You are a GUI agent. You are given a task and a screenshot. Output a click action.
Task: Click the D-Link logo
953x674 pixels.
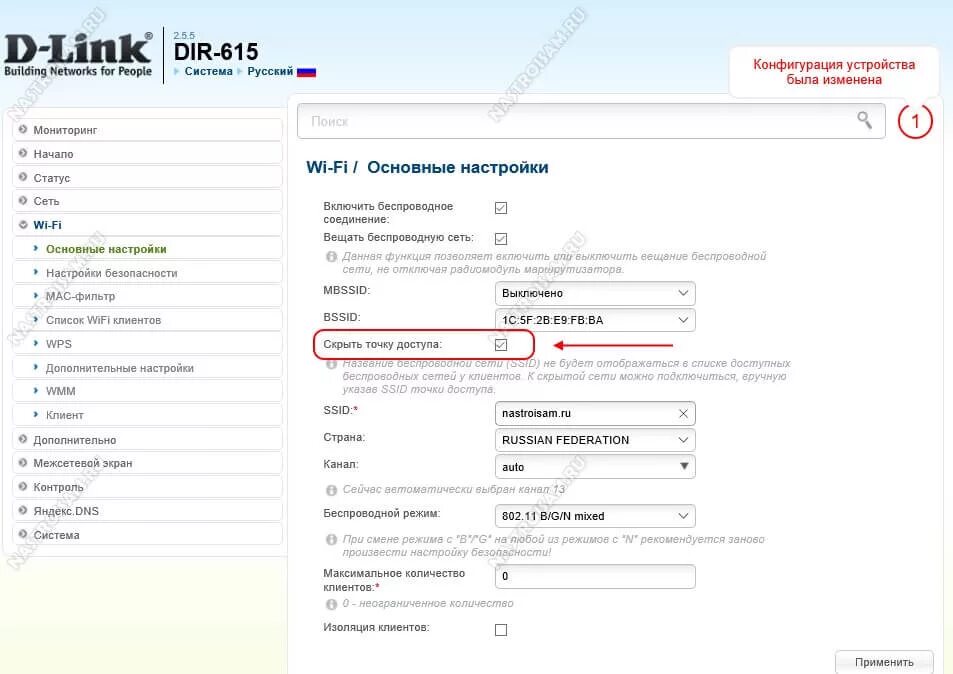point(78,55)
